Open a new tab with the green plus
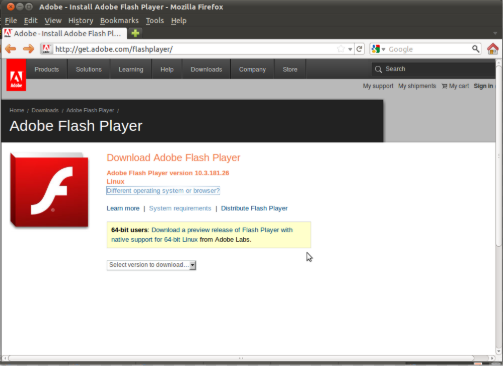The height and width of the screenshot is (366, 503). (x=135, y=33)
